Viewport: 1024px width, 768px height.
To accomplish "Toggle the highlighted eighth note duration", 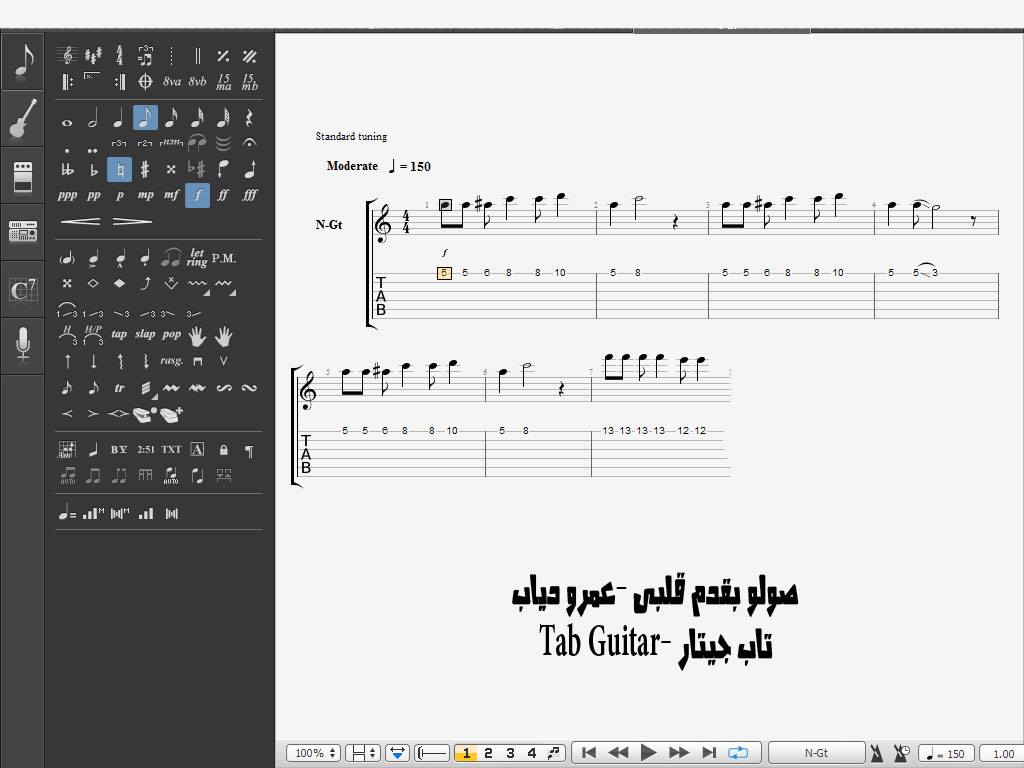I will [x=145, y=118].
